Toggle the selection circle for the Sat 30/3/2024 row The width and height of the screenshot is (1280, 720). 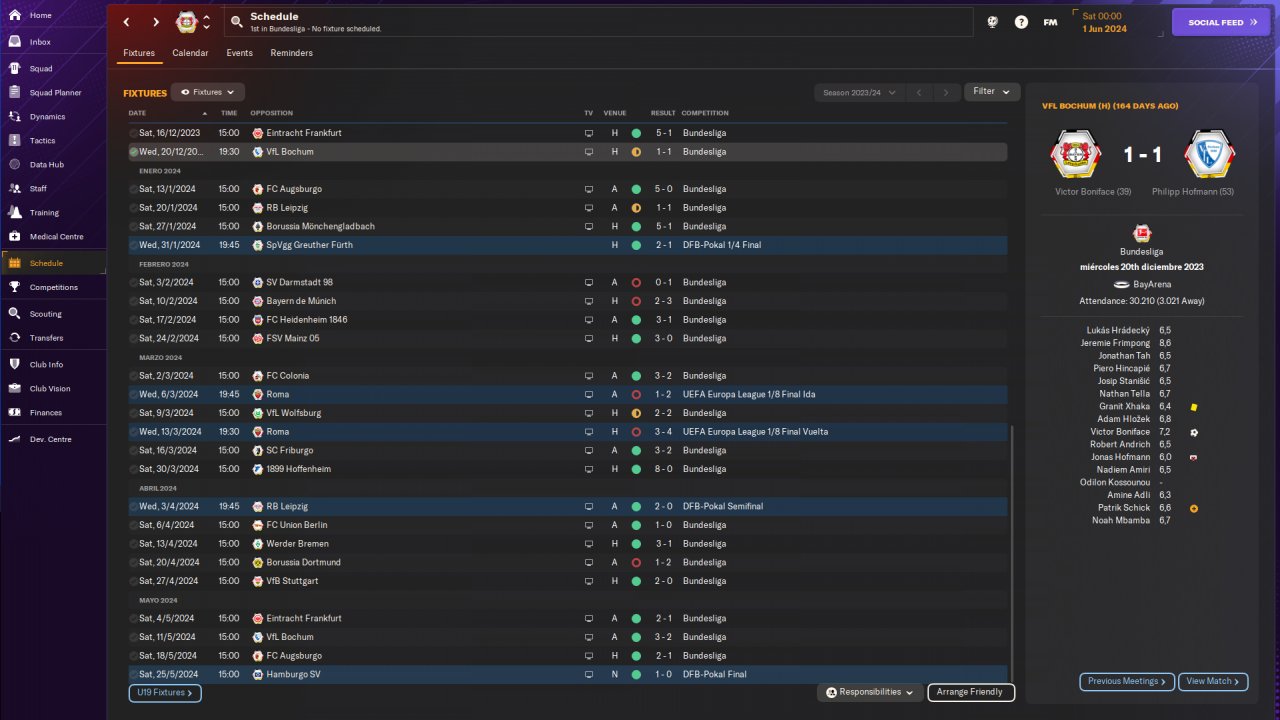(134, 469)
